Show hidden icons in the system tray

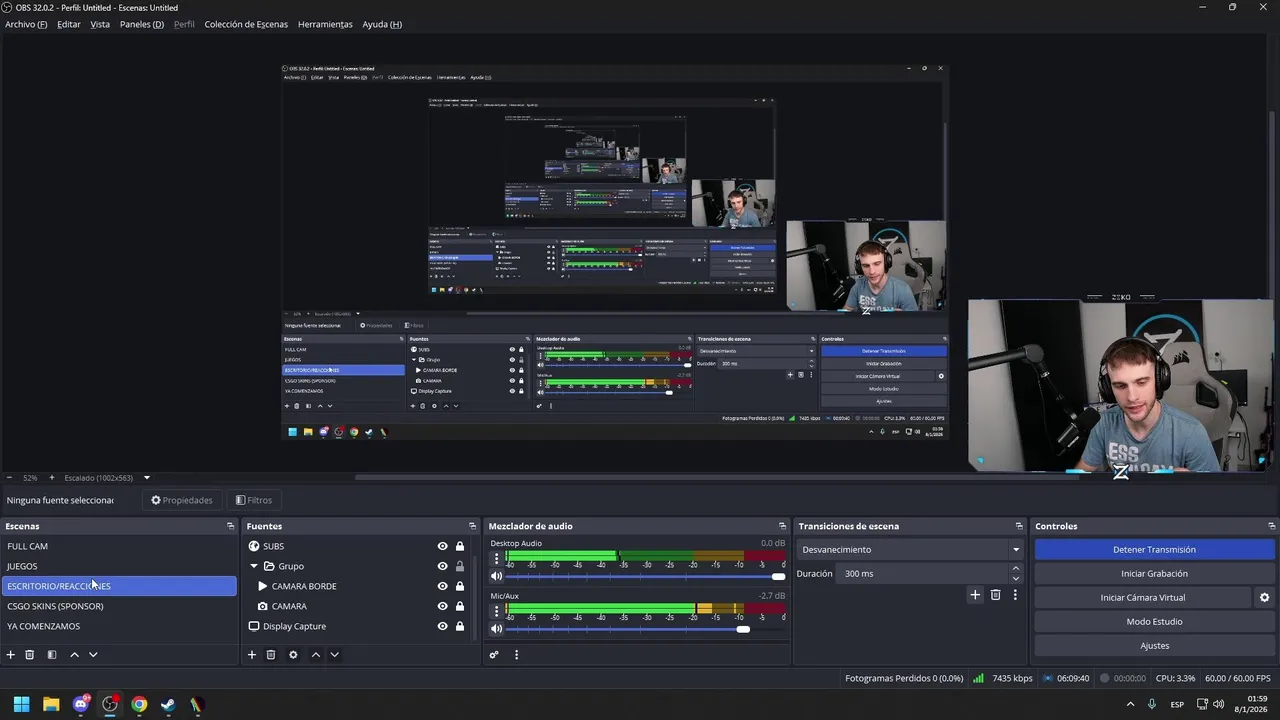click(1131, 704)
